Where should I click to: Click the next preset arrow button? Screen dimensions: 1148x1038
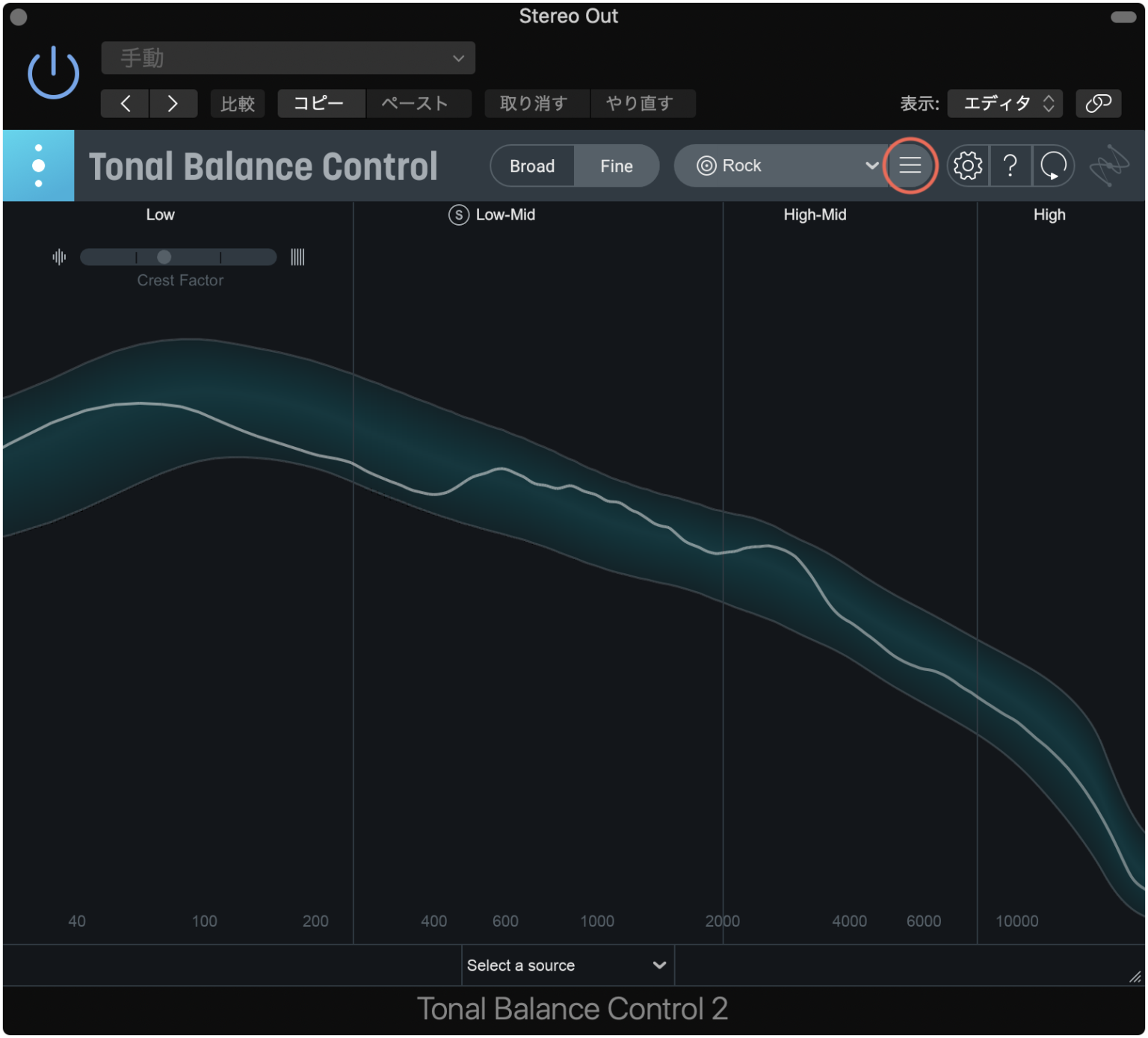173,104
